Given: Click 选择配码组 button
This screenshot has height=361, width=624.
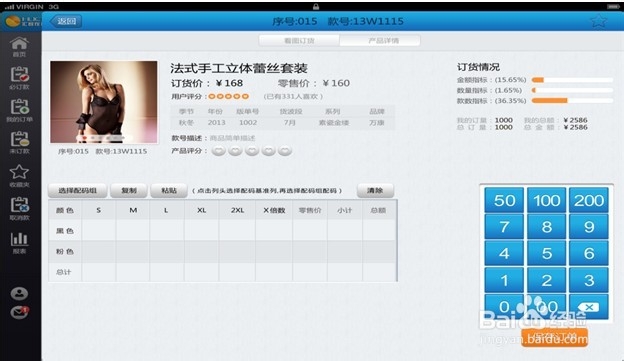Looking at the screenshot, I should click(78, 191).
